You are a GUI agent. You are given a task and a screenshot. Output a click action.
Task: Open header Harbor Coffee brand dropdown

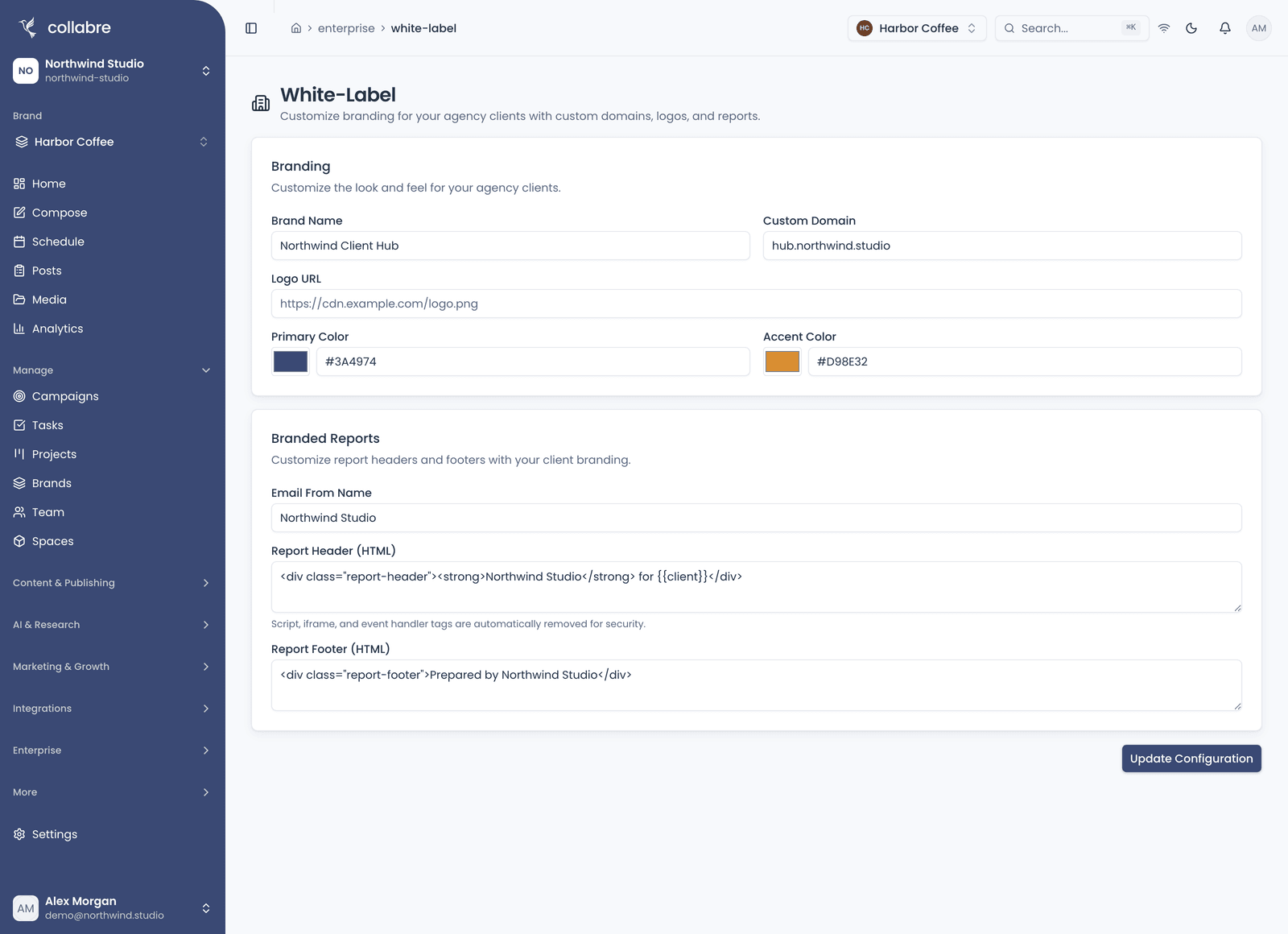coord(917,28)
